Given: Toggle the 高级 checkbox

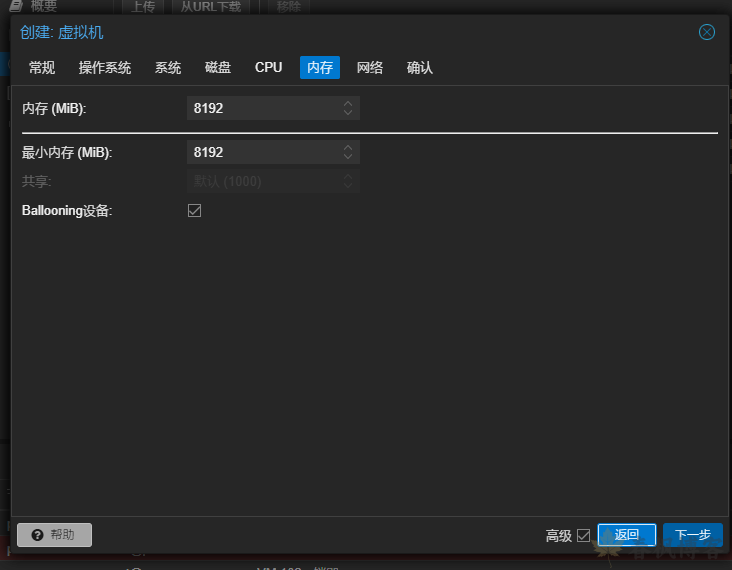Looking at the screenshot, I should click(583, 535).
